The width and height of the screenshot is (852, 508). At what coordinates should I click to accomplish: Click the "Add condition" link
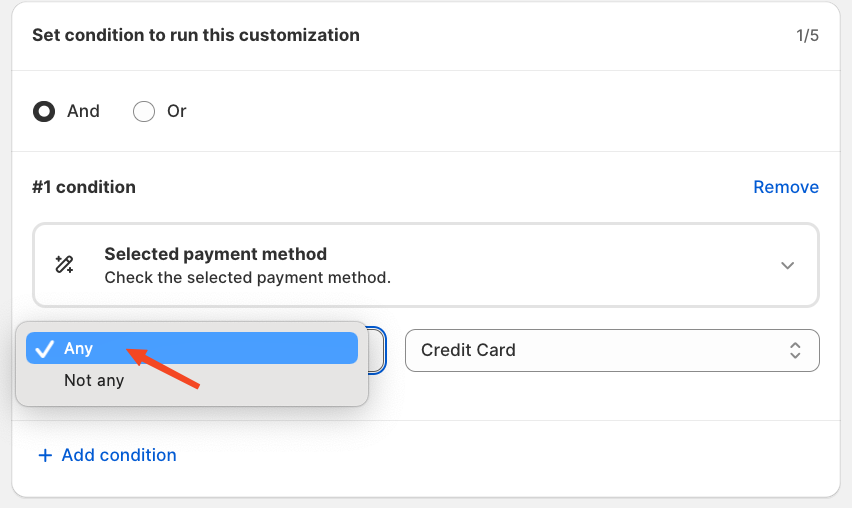point(118,455)
